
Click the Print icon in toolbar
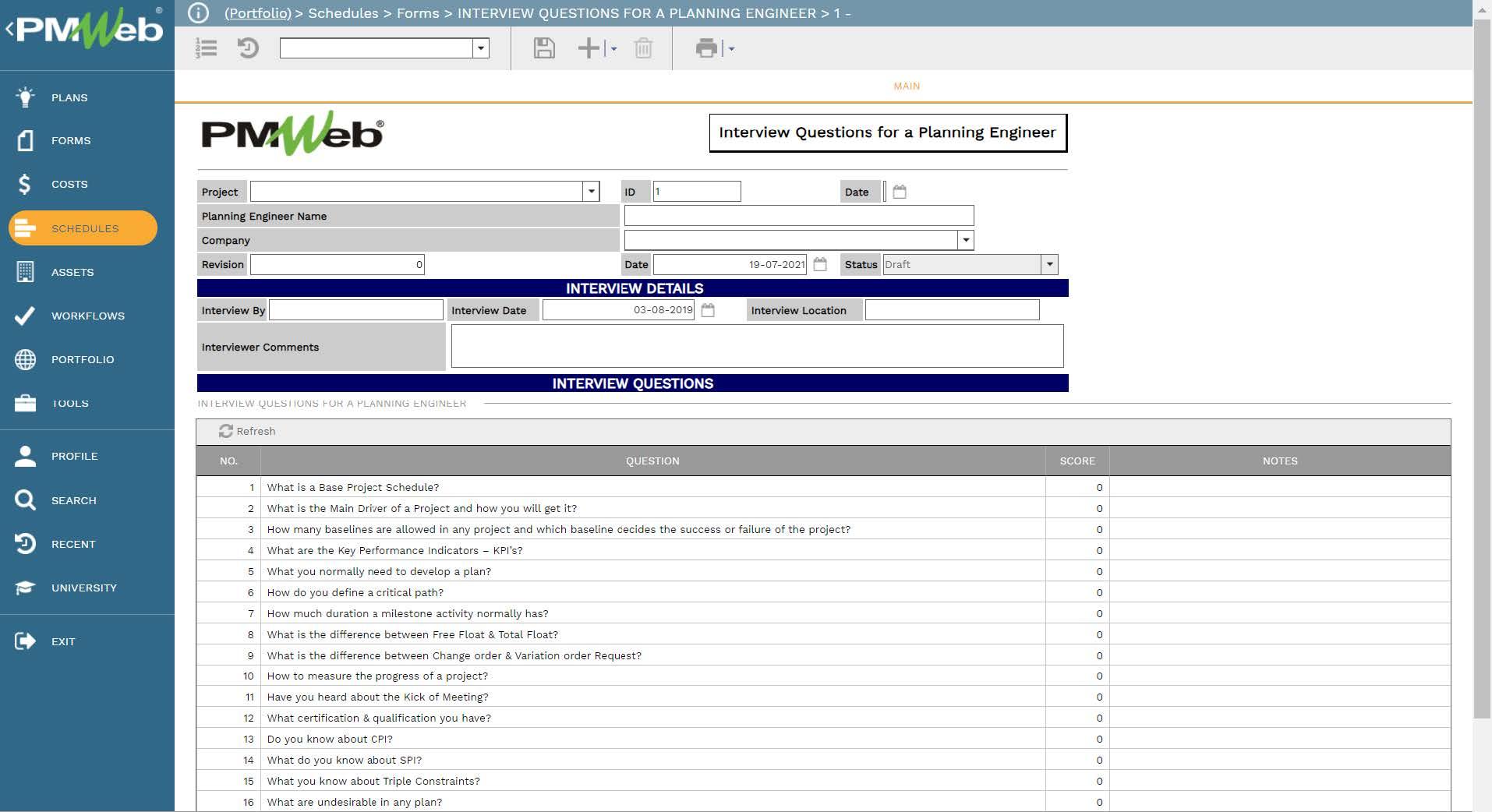tap(706, 48)
